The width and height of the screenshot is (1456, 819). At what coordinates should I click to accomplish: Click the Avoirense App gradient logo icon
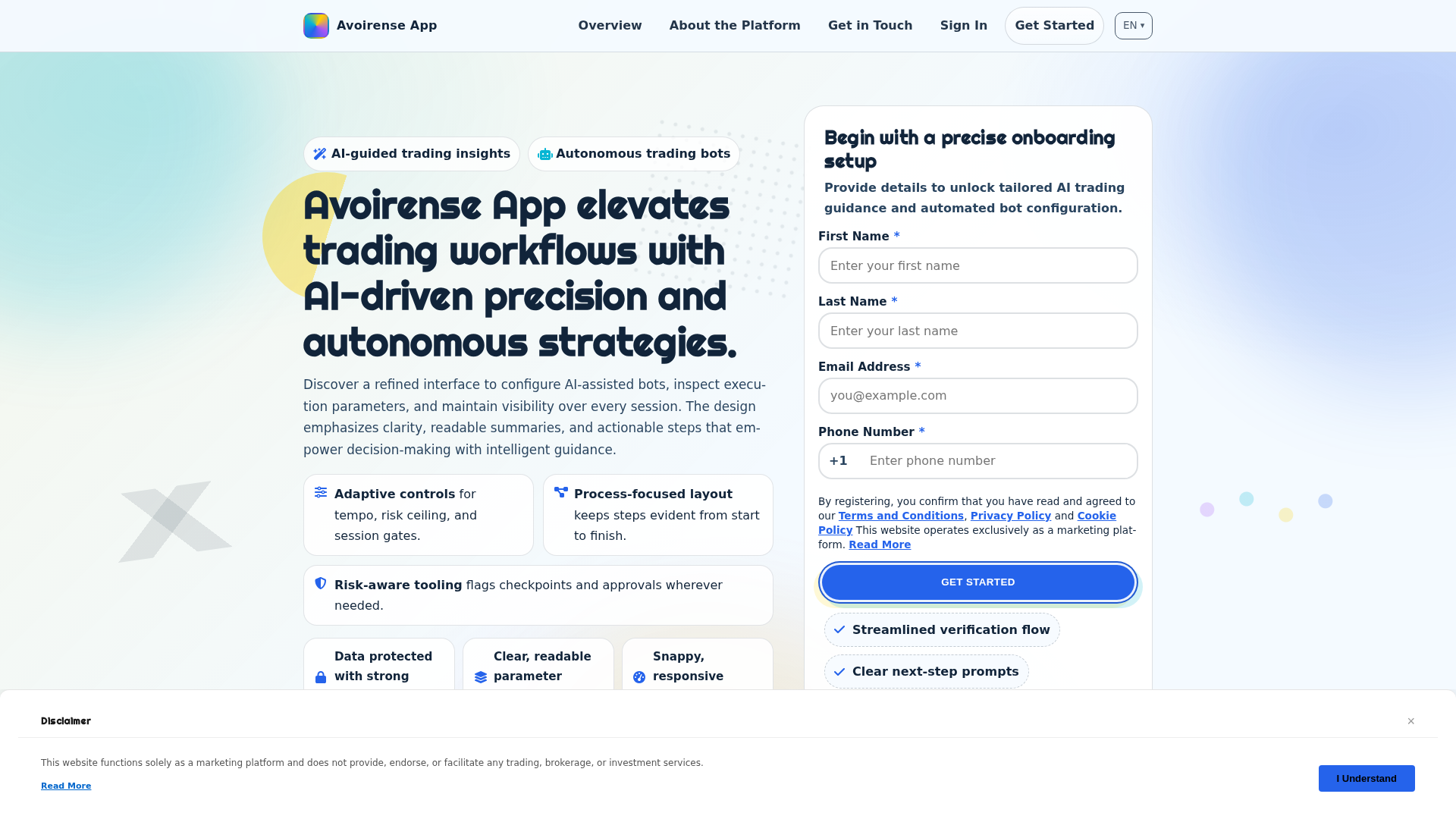tap(316, 26)
